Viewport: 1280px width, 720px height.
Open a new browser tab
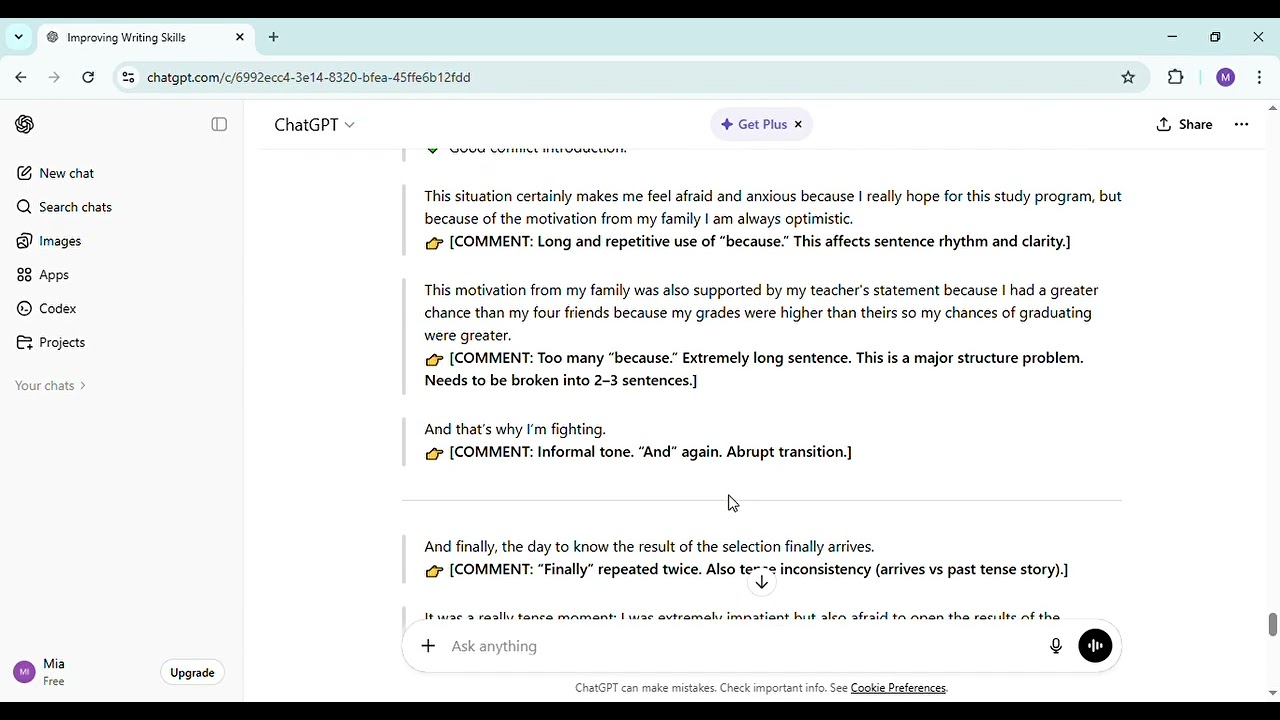click(273, 37)
